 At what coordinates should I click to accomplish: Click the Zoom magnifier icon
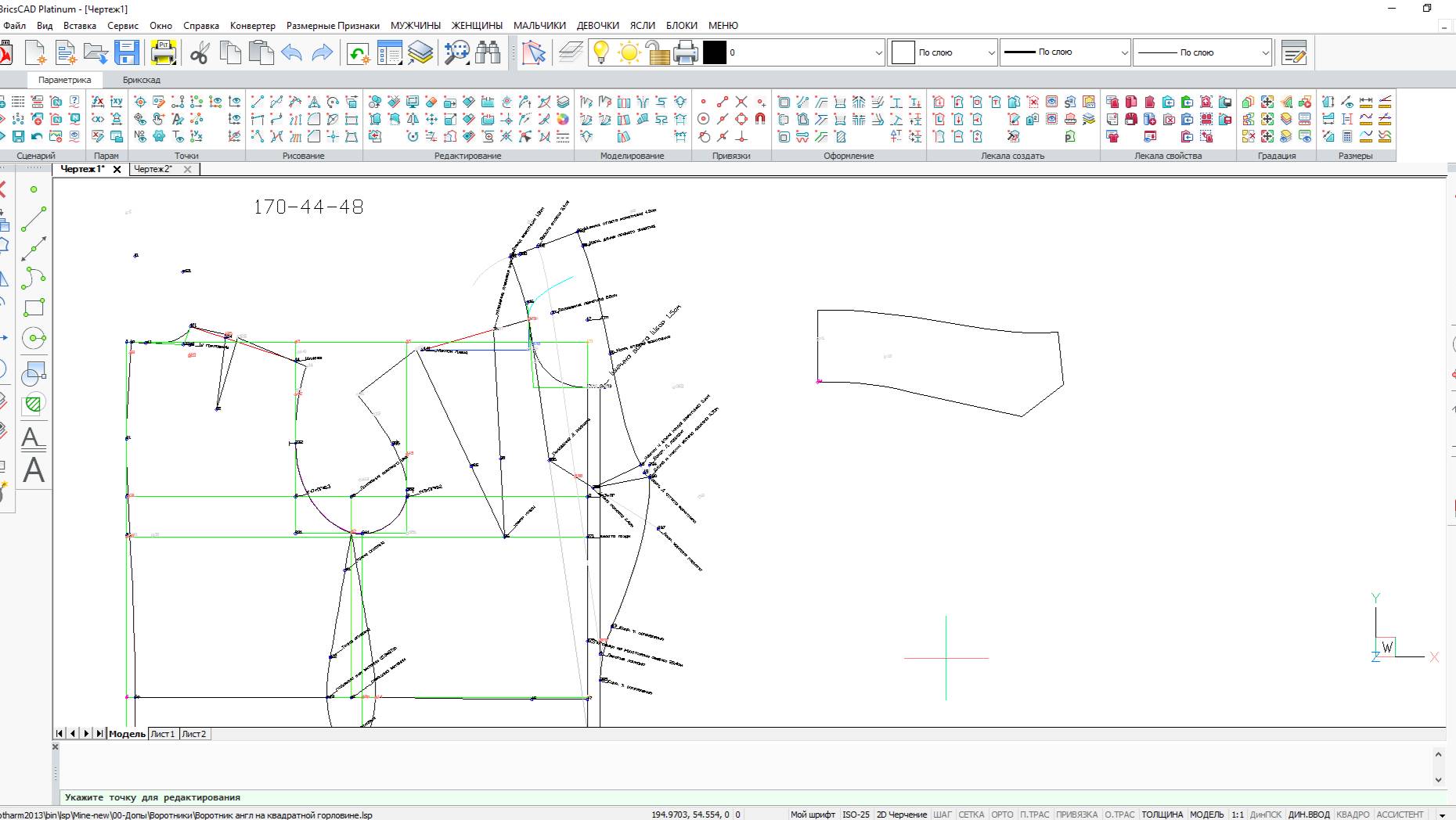[456, 53]
